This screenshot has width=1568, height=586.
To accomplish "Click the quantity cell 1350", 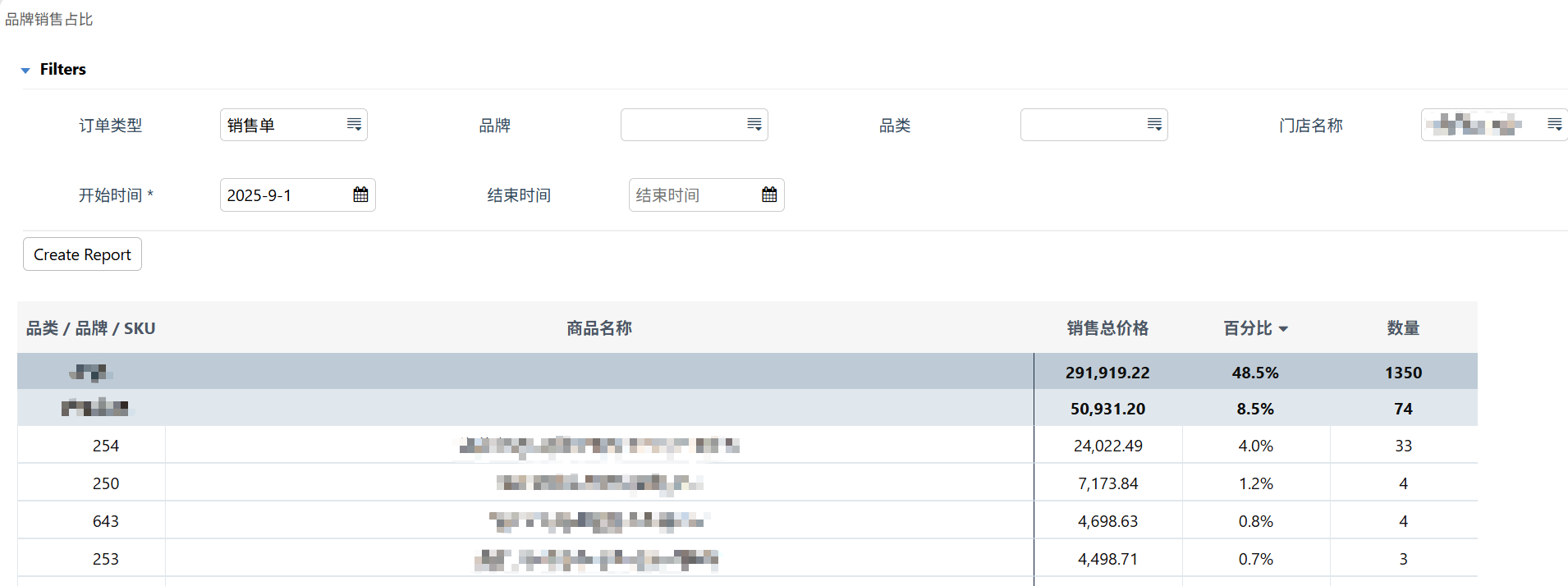I will (x=1403, y=373).
